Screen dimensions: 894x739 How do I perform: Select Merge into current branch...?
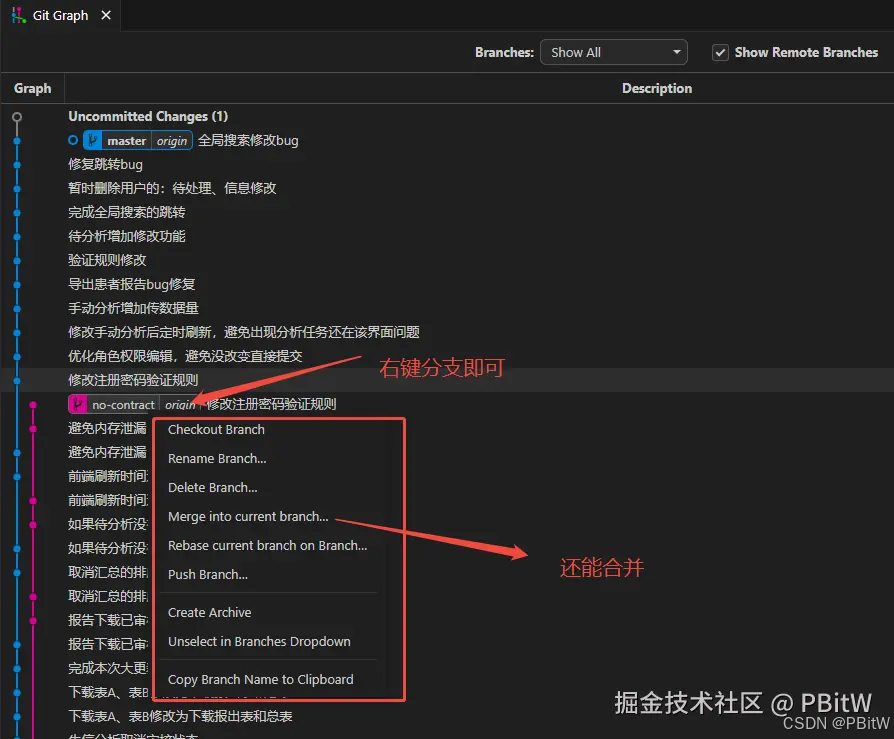248,517
